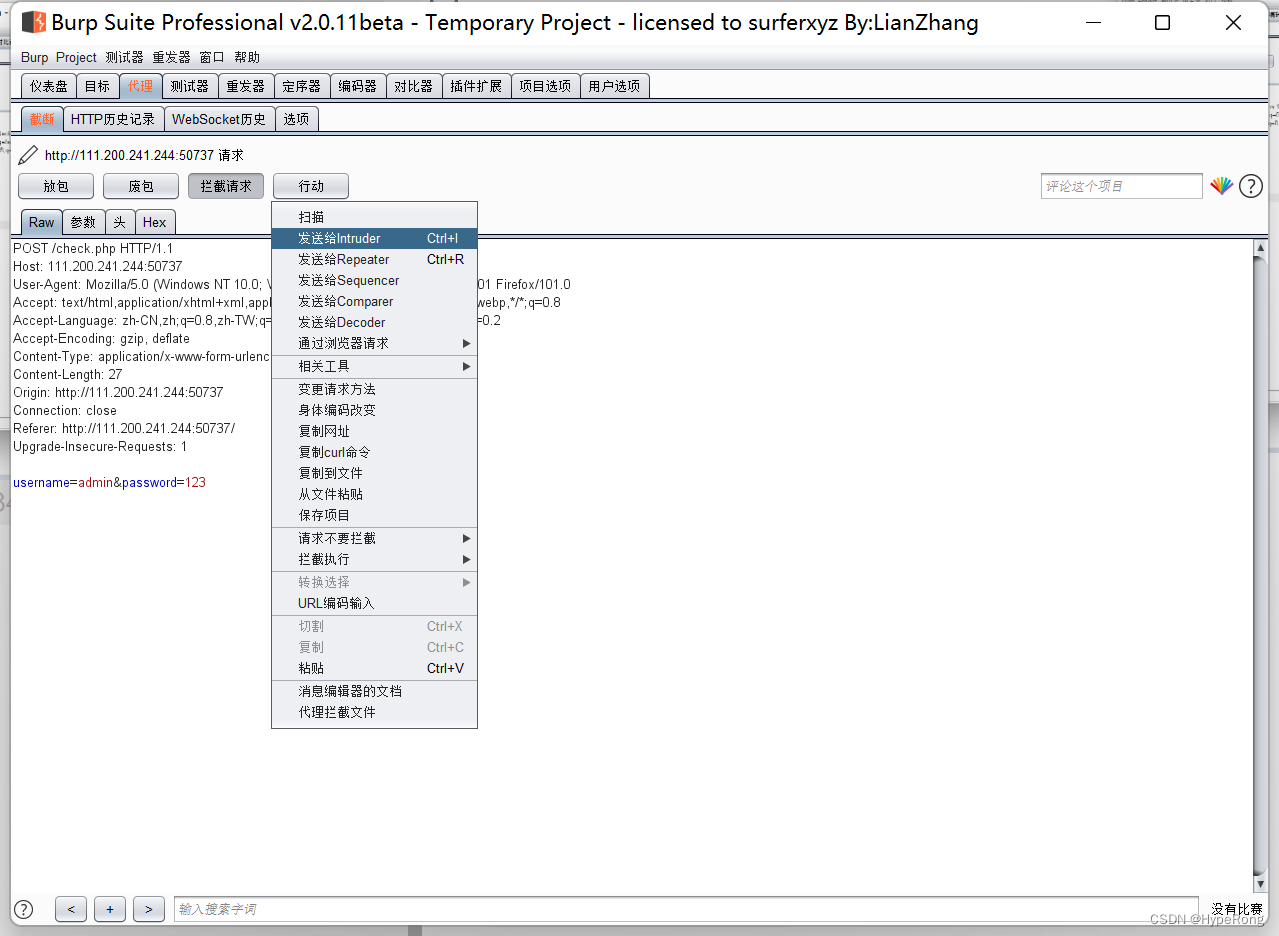Viewport: 1279px width, 936px height.
Task: Choose 发送给Sequencer menu entry
Action: [x=374, y=280]
